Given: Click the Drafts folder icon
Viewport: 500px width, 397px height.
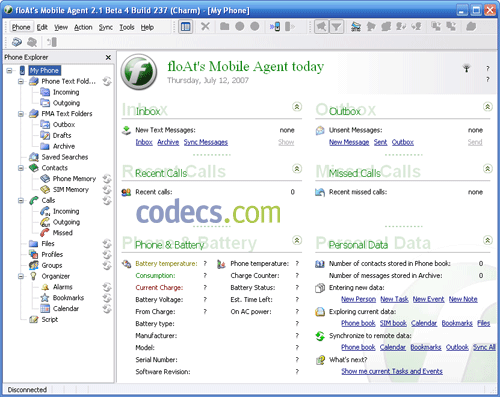Looking at the screenshot, I should [x=45, y=135].
